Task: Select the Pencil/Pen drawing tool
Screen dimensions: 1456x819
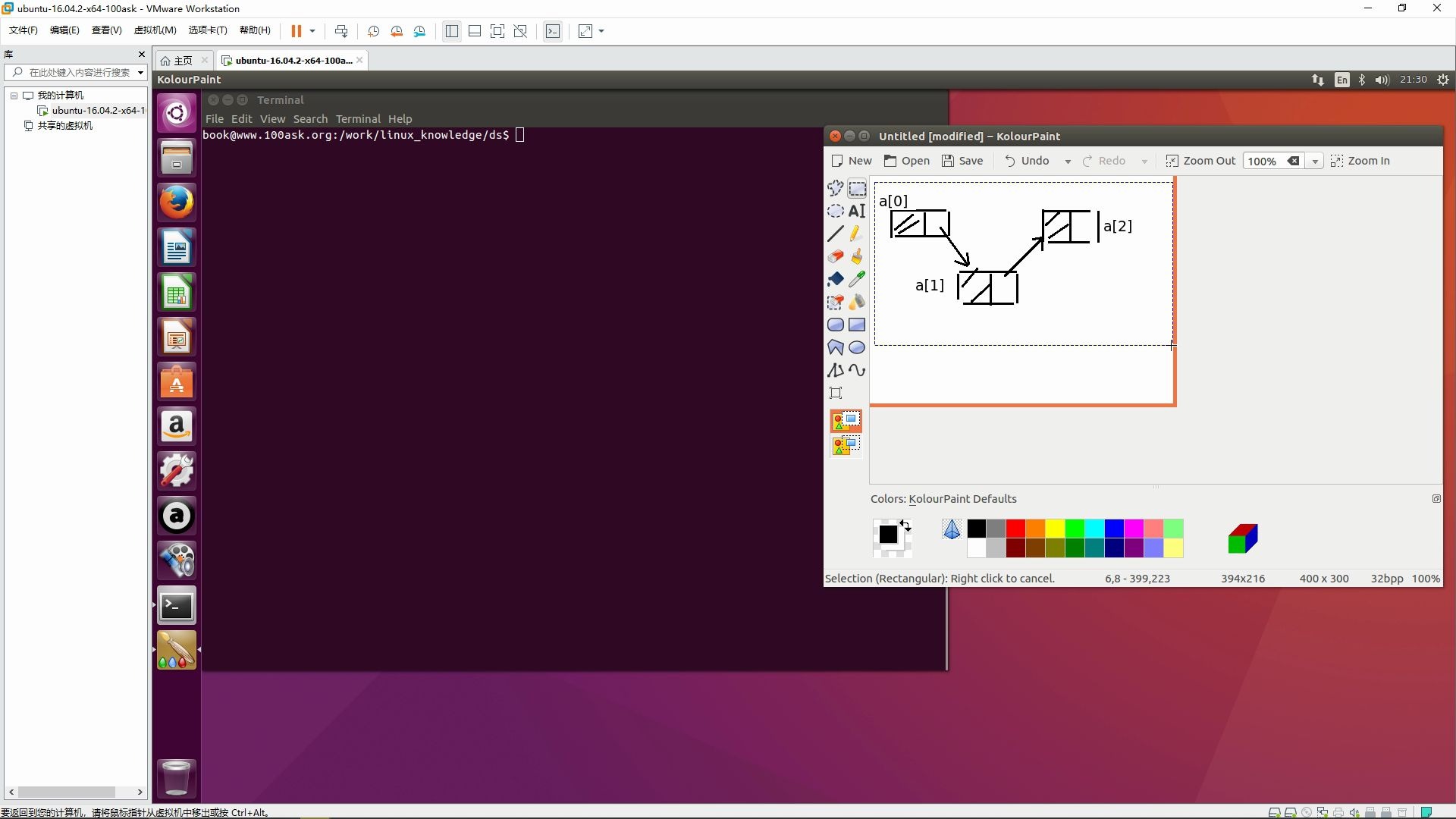Action: point(857,234)
